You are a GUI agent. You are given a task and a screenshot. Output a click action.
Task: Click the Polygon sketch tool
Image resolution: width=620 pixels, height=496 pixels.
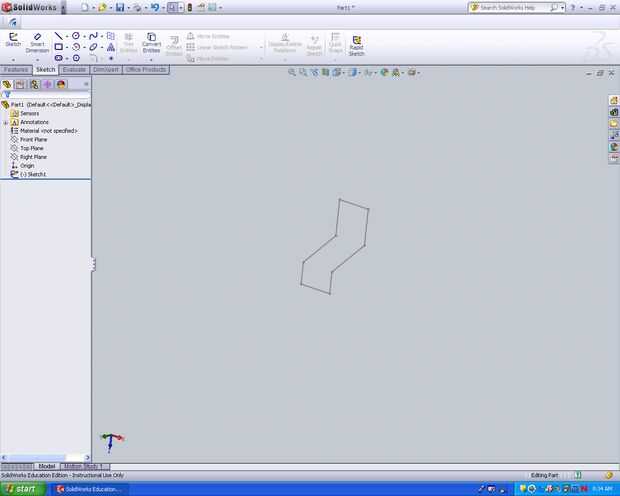[76, 58]
